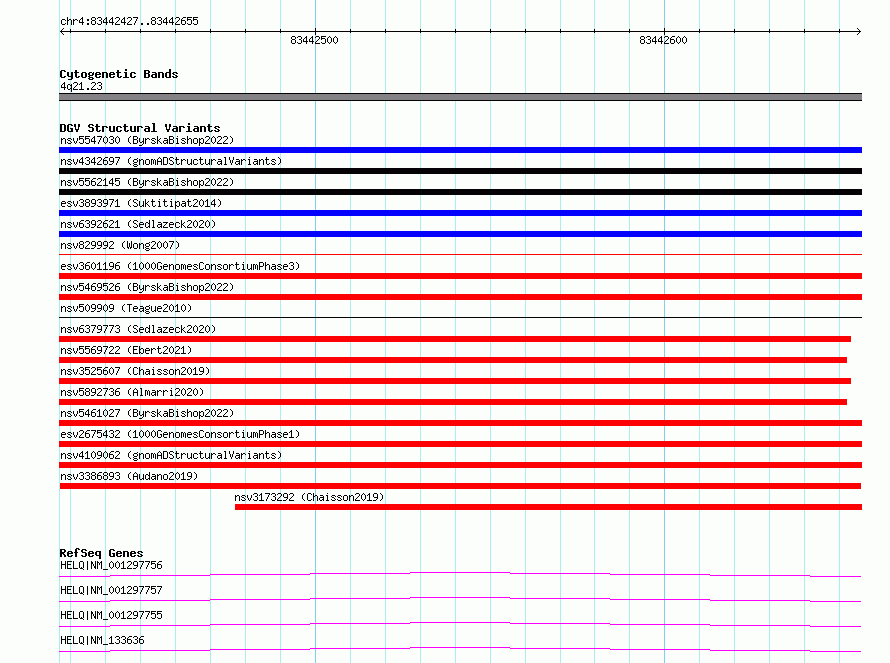Click the chr4:83442427..83442655 region label
Viewport: 890px width, 663px height.
[129, 21]
